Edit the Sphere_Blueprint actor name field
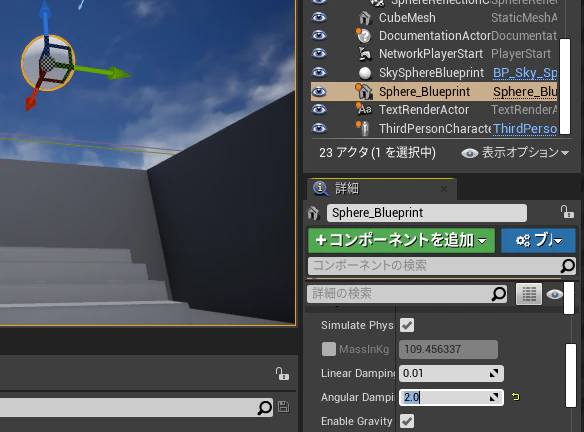The height and width of the screenshot is (432, 584). (x=427, y=213)
